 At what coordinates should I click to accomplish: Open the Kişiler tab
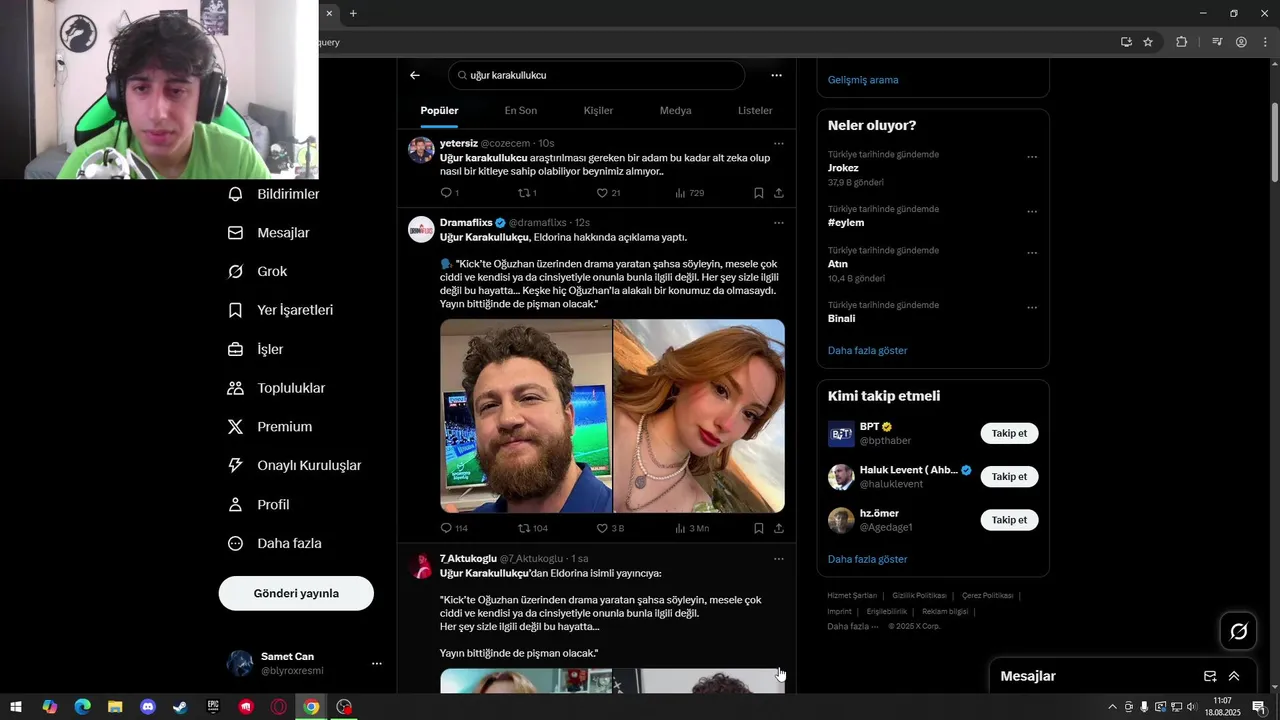tap(598, 110)
